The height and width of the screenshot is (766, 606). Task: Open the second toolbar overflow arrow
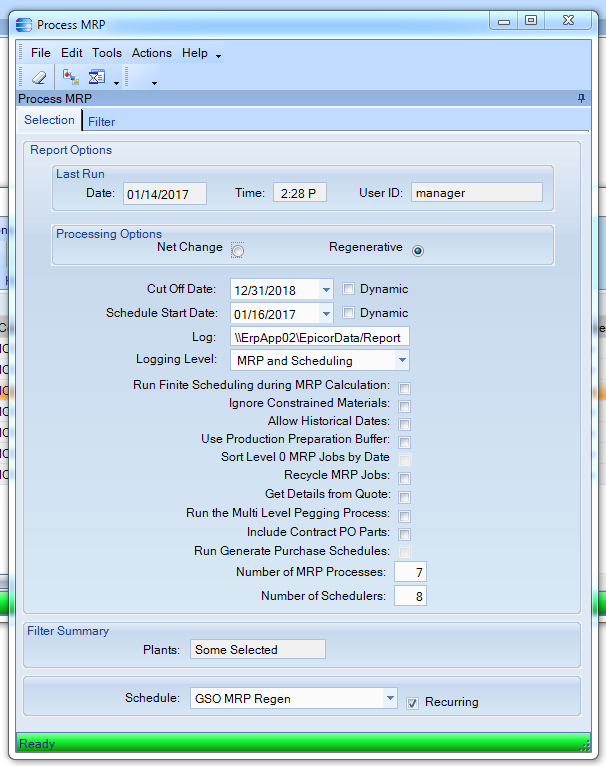154,83
